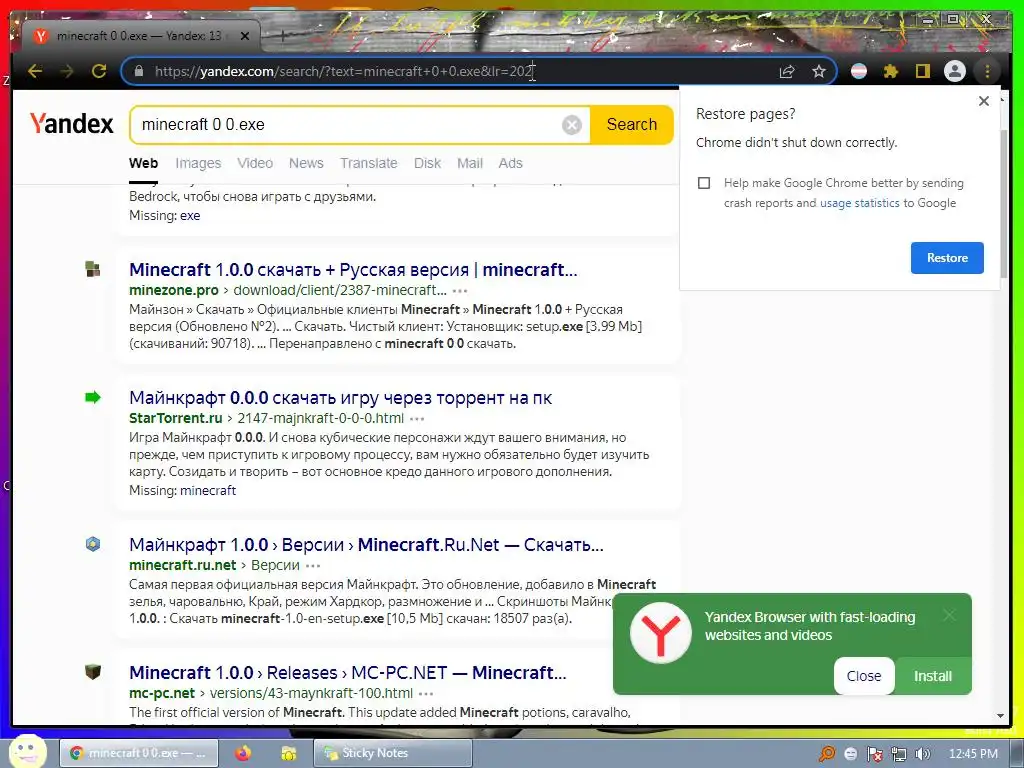Open a new tab with plus button

point(283,36)
